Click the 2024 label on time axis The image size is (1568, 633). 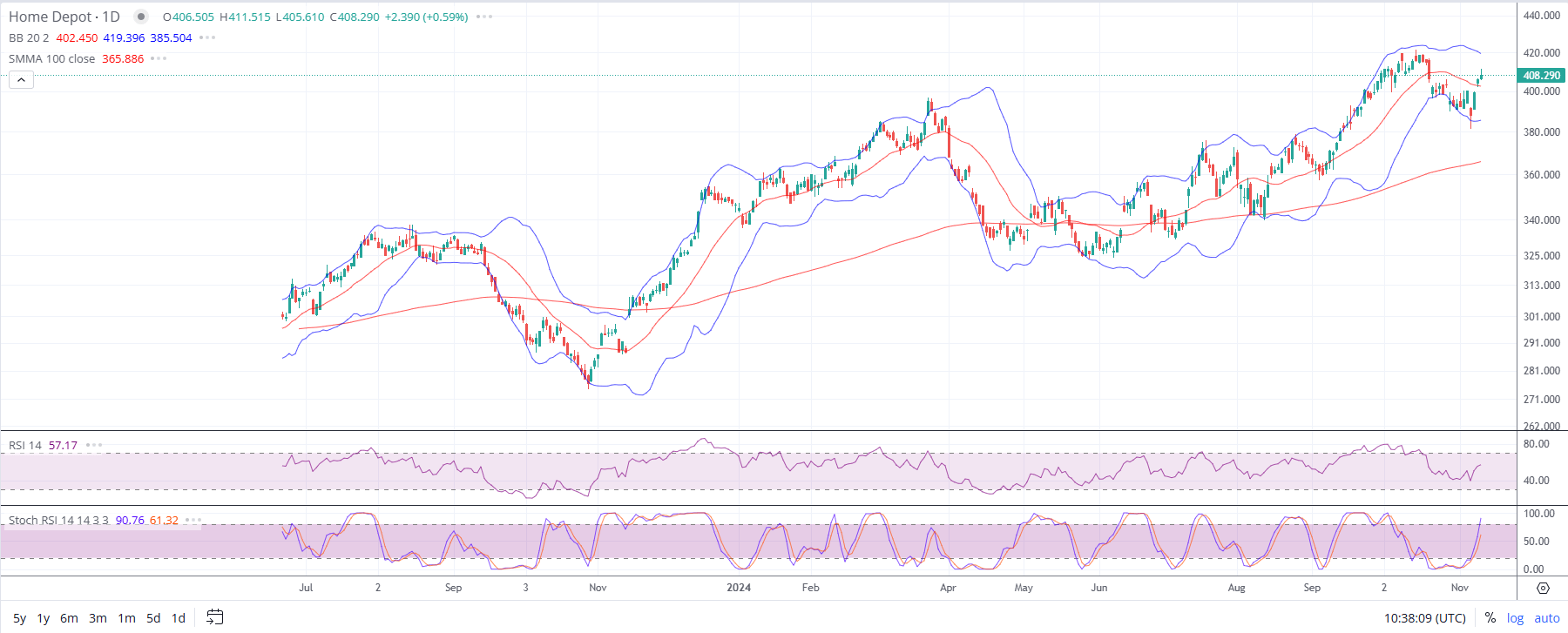739,588
